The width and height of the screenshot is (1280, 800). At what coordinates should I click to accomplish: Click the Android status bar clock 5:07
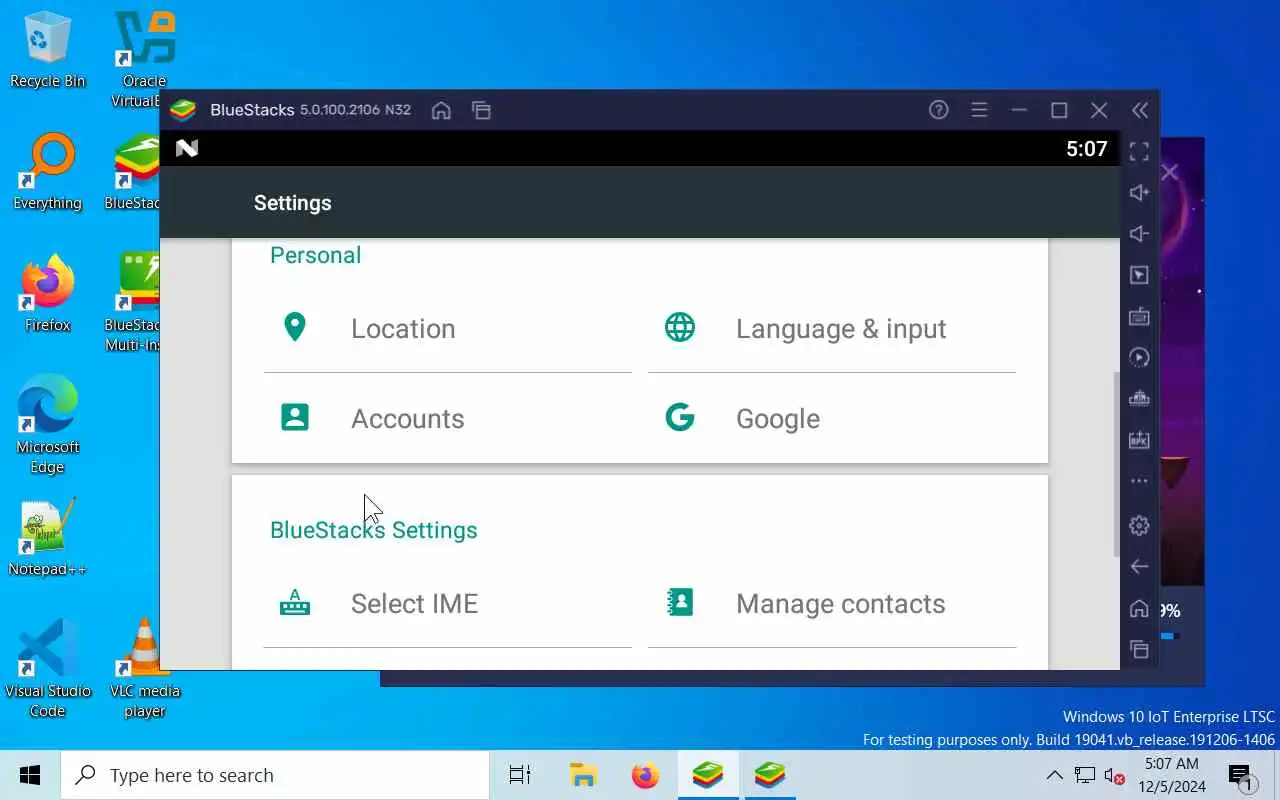[1086, 149]
